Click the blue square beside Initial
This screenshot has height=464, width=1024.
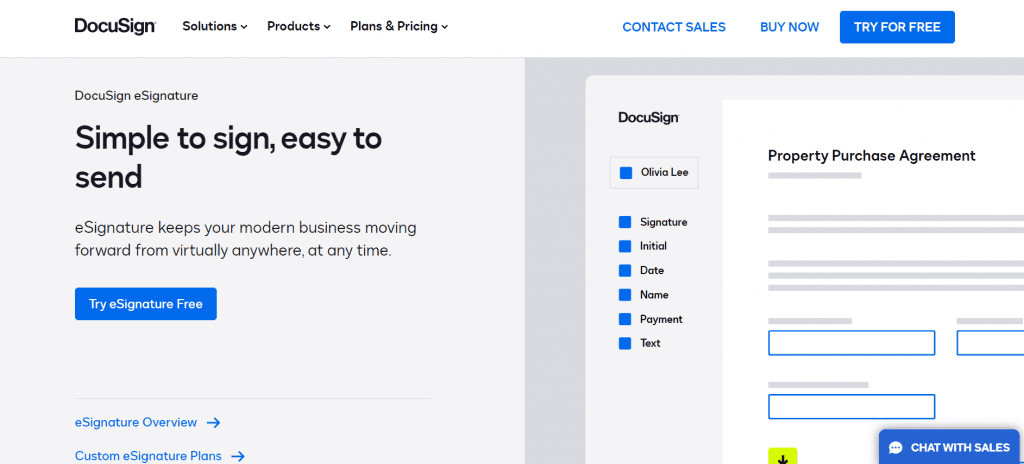point(625,246)
